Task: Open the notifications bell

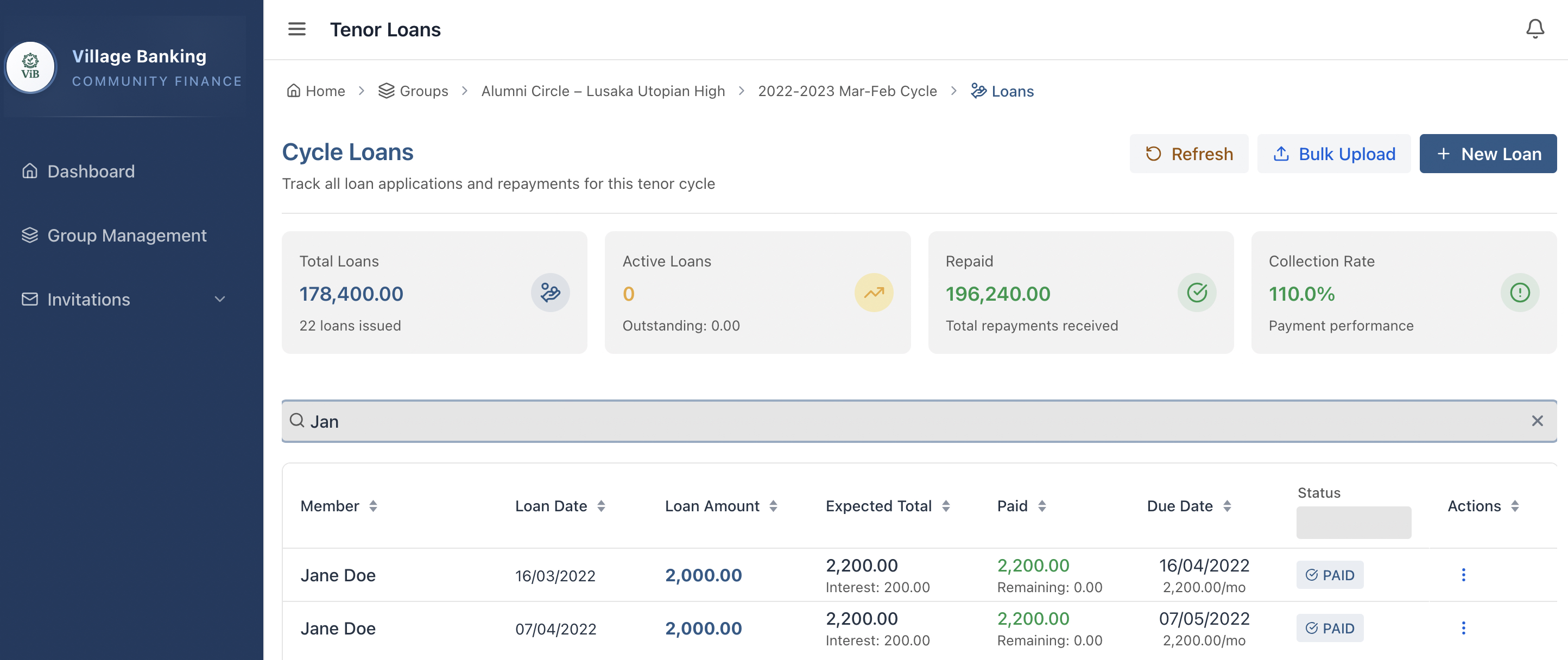Action: 1535,28
